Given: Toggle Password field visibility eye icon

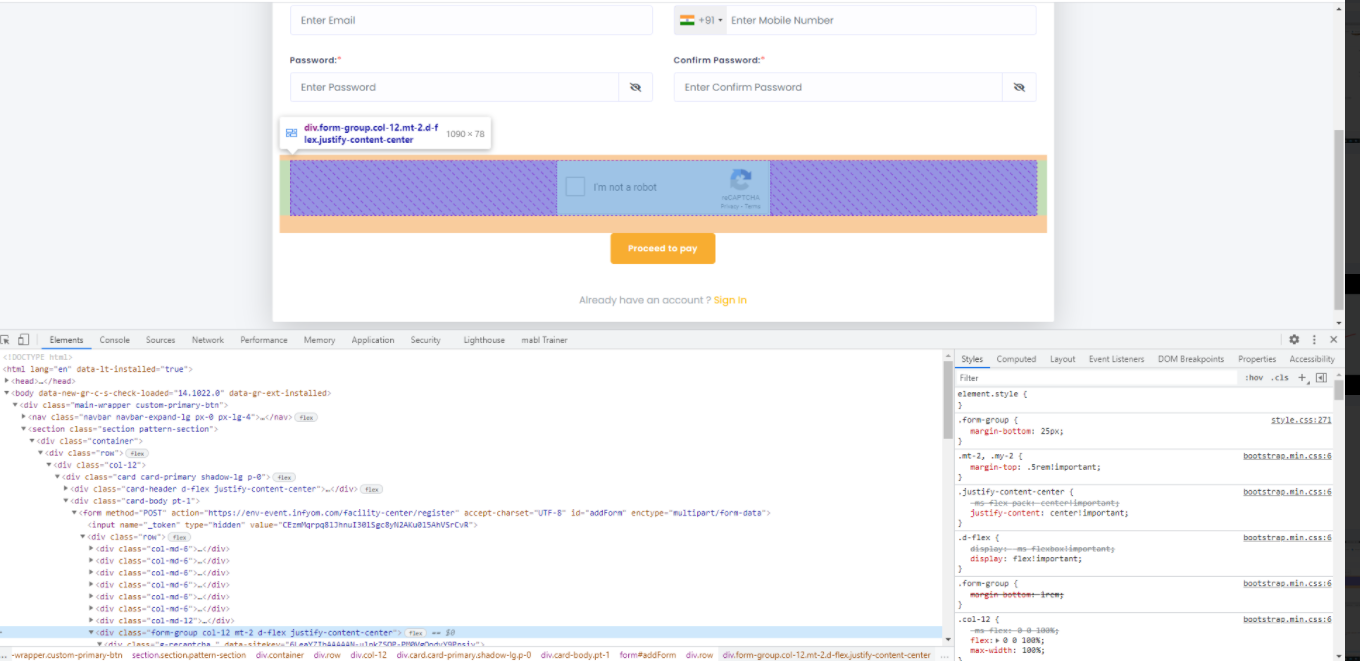Looking at the screenshot, I should pos(635,87).
